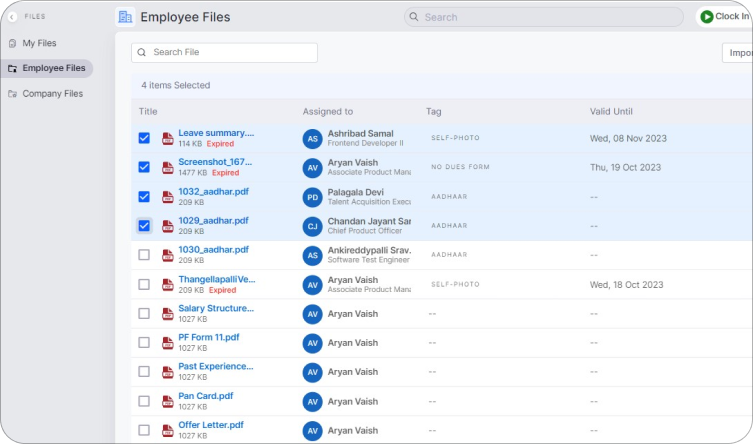
Task: Click PDF icon of 1032_aadhar.pdf
Action: pyautogui.click(x=168, y=197)
